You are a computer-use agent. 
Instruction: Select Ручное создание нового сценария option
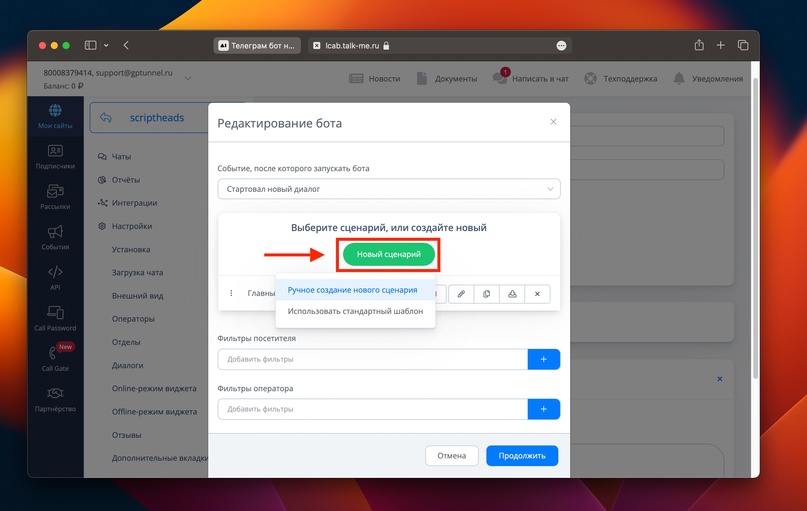[x=355, y=290]
